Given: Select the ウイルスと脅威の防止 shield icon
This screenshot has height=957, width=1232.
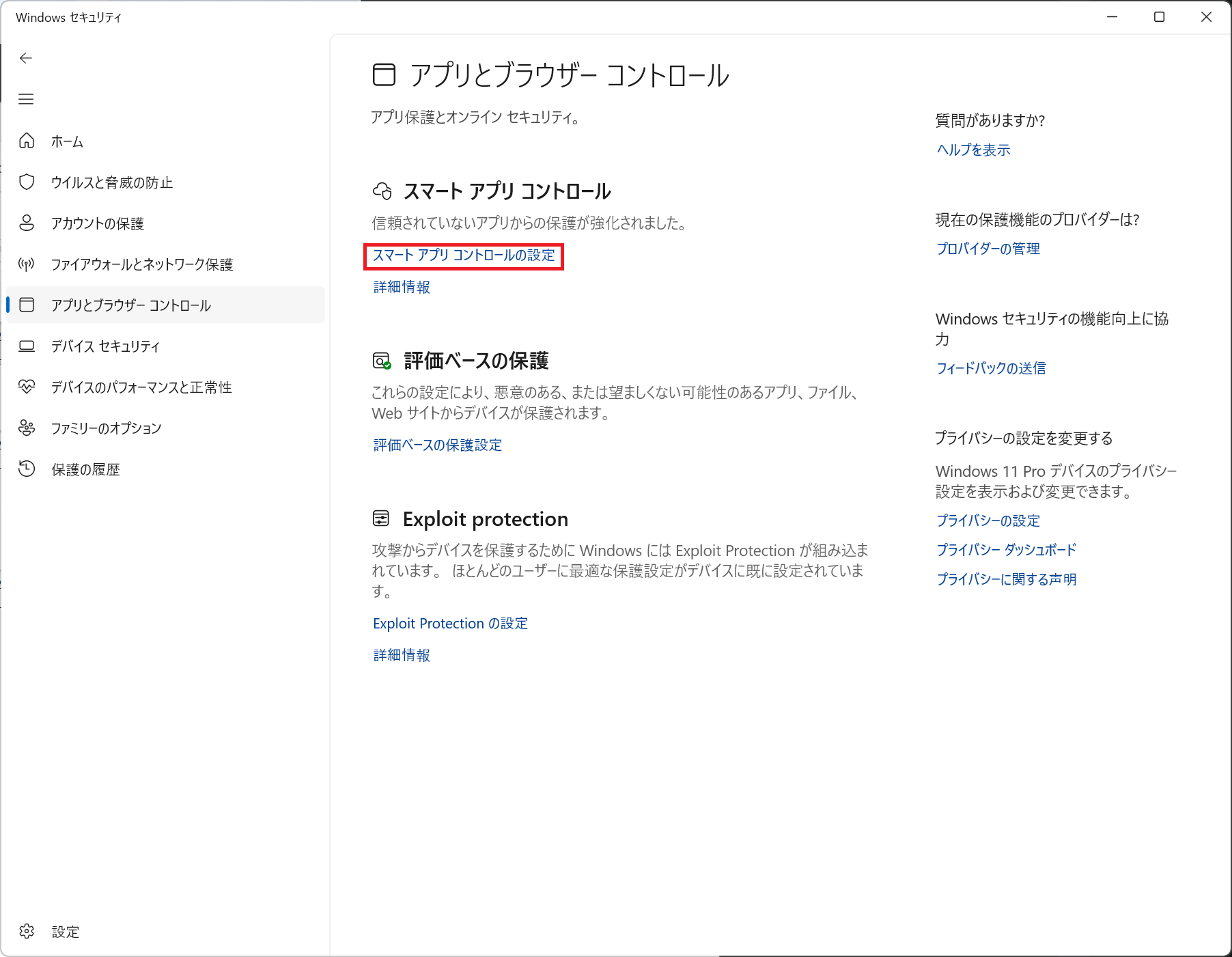Looking at the screenshot, I should click(27, 182).
